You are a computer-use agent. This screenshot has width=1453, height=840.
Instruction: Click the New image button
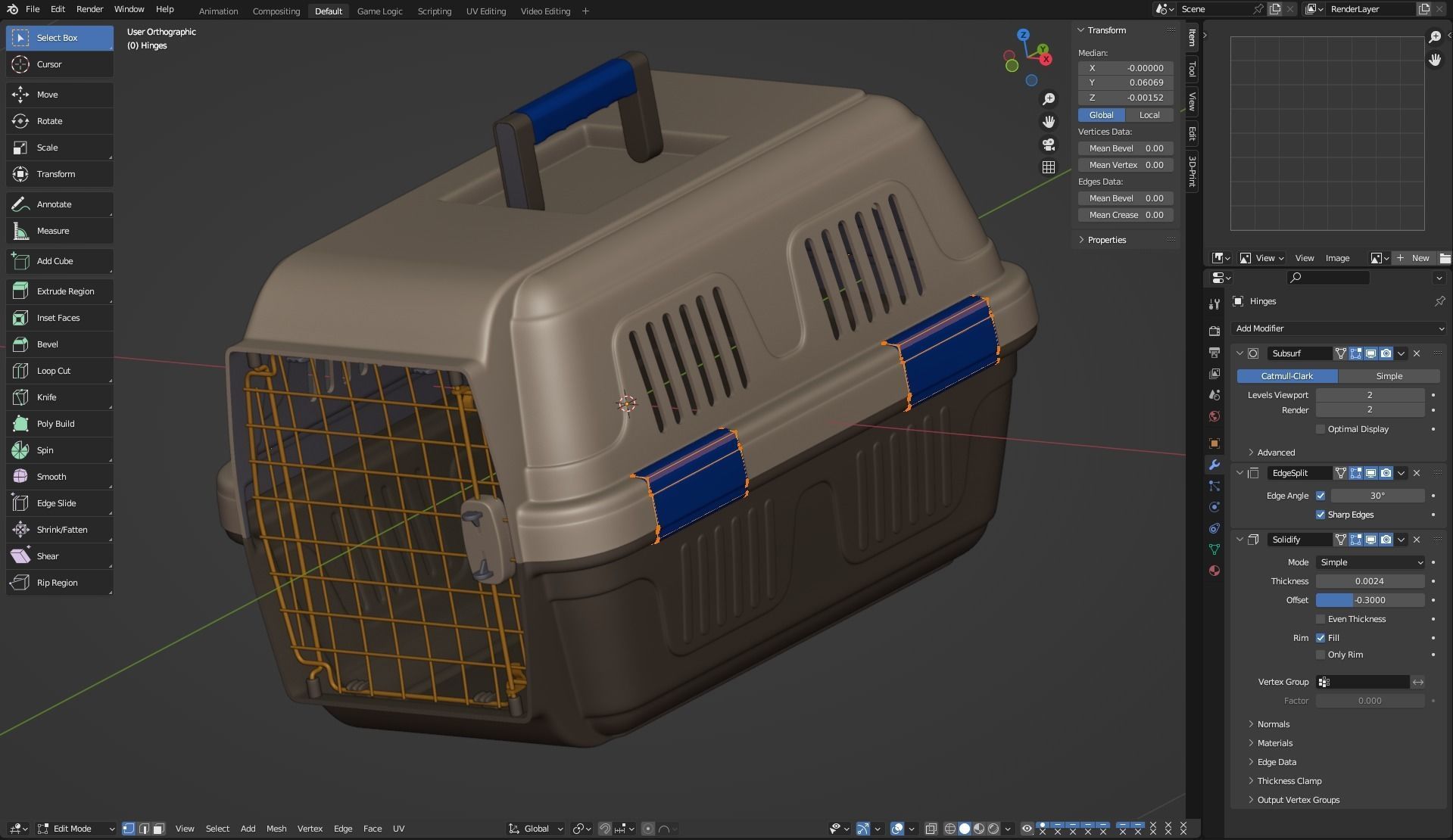[x=1413, y=258]
